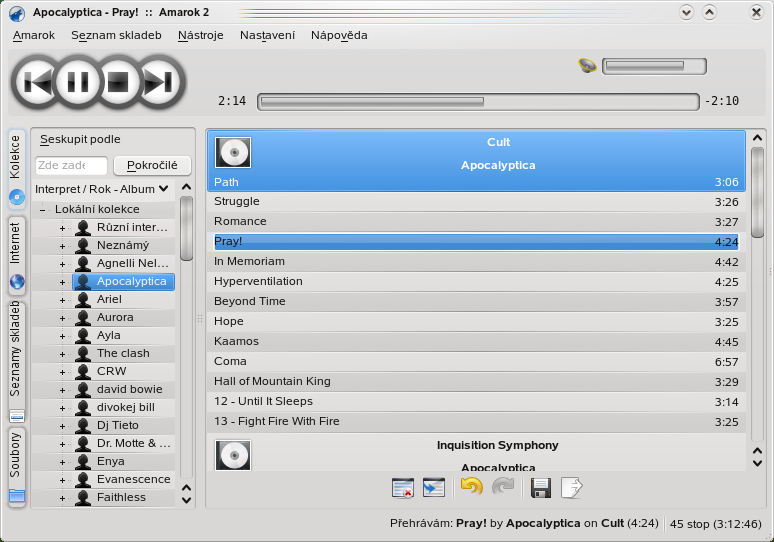Open the Nastavení menu

click(x=267, y=36)
